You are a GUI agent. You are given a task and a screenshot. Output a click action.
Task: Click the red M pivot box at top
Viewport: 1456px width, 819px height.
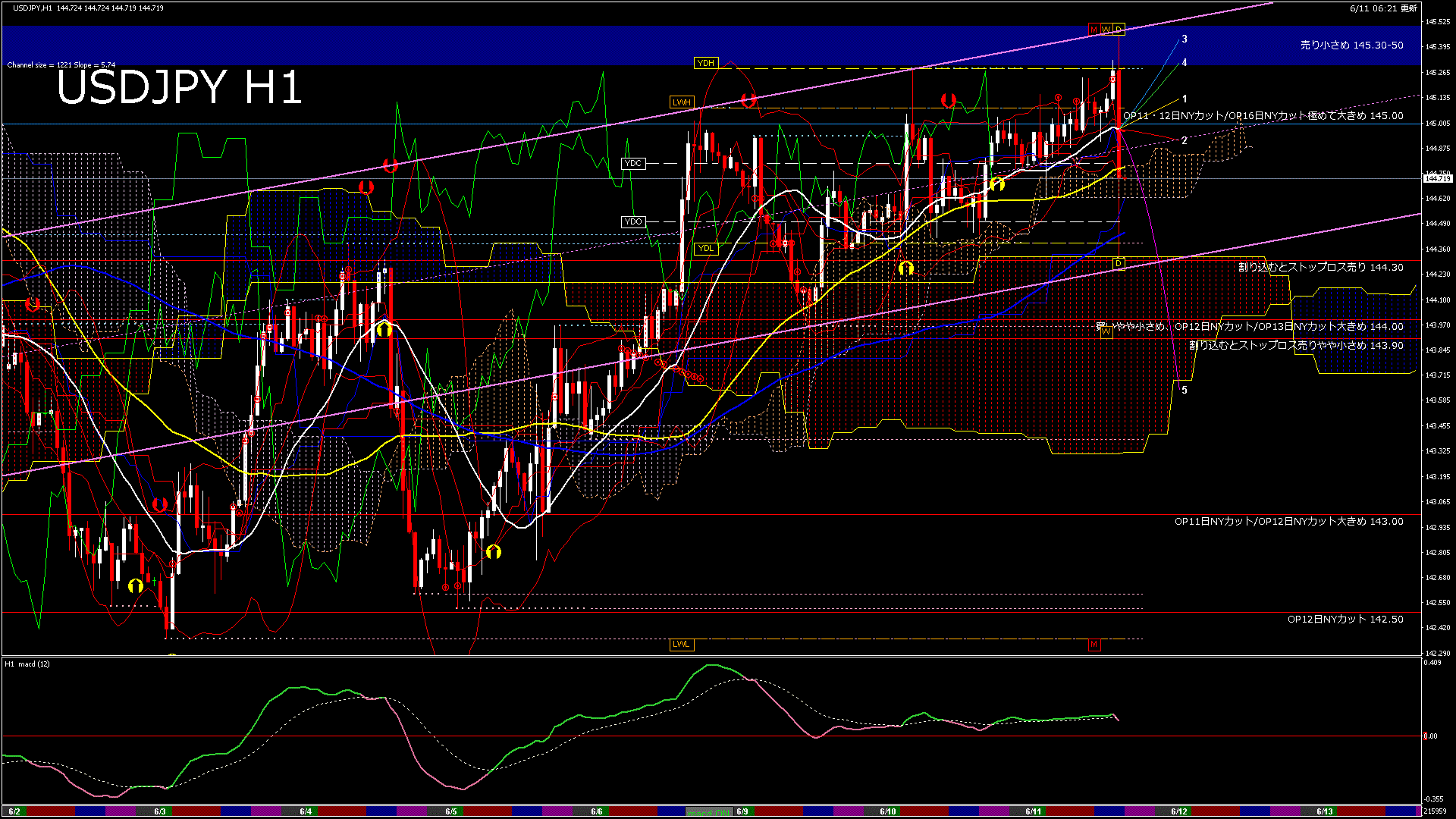point(1094,30)
